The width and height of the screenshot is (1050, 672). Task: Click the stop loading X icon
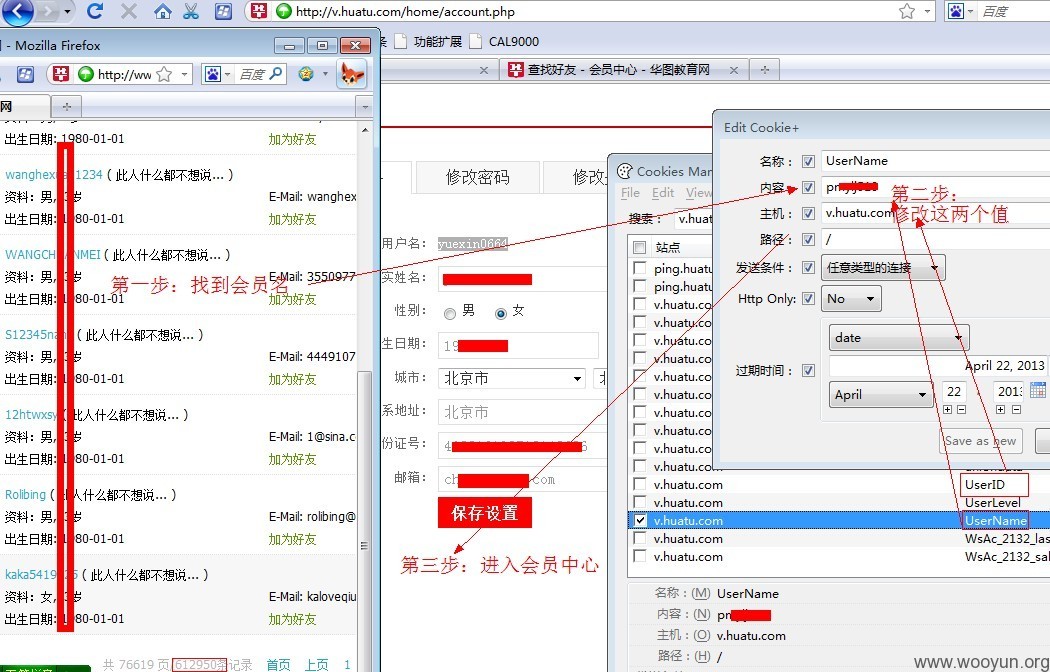[129, 11]
